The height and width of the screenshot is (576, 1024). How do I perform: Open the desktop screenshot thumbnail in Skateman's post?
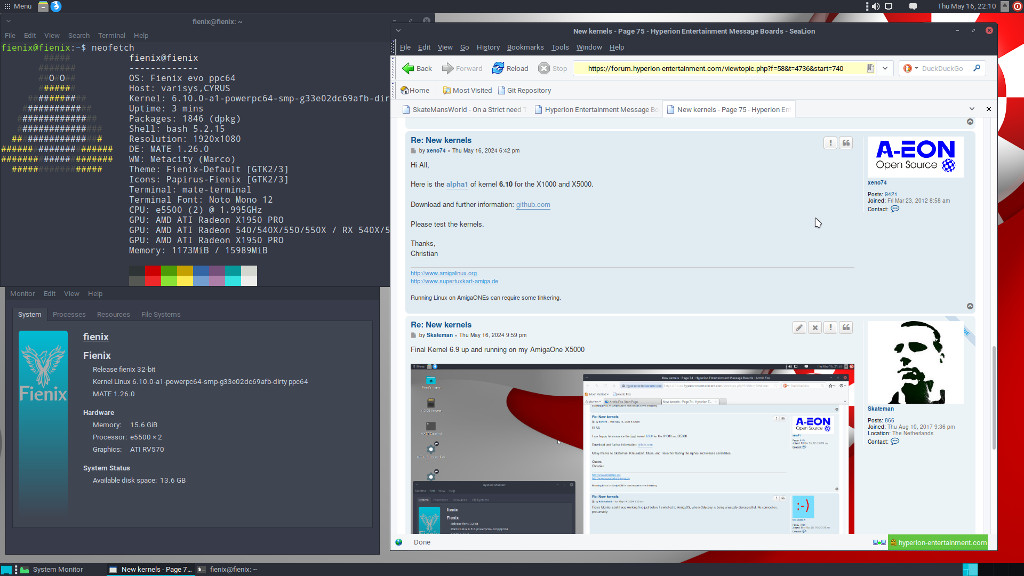click(x=632, y=449)
